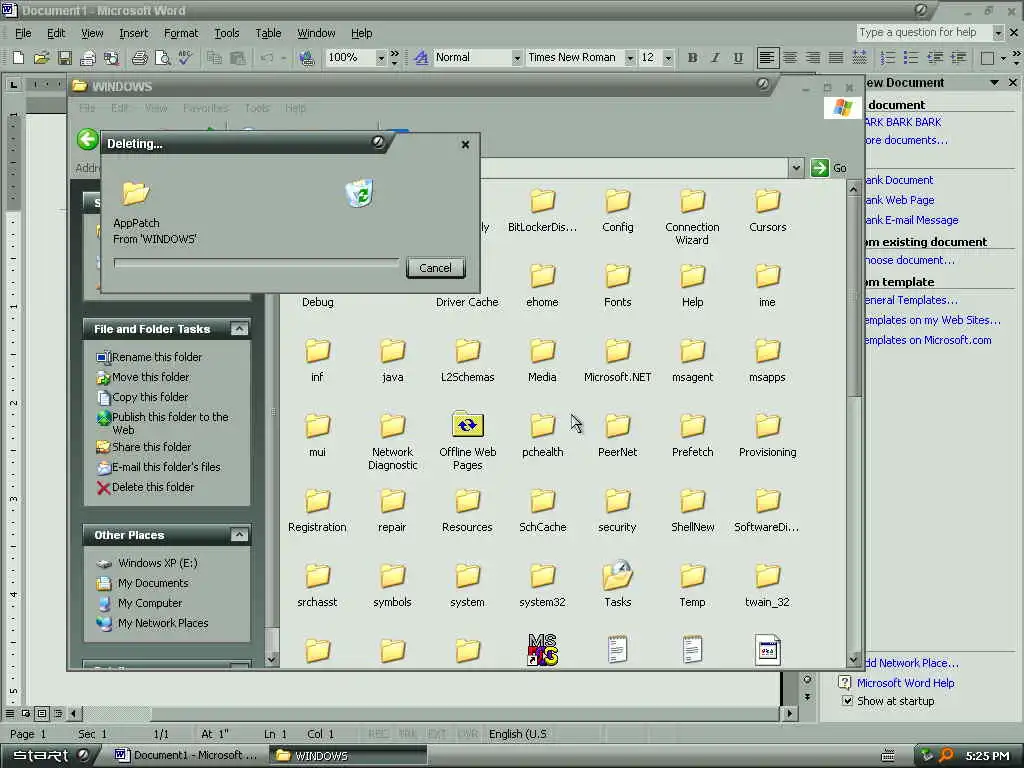Screen dimensions: 1024x768
Task: Open Microsoft Word Help link
Action: [x=905, y=683]
